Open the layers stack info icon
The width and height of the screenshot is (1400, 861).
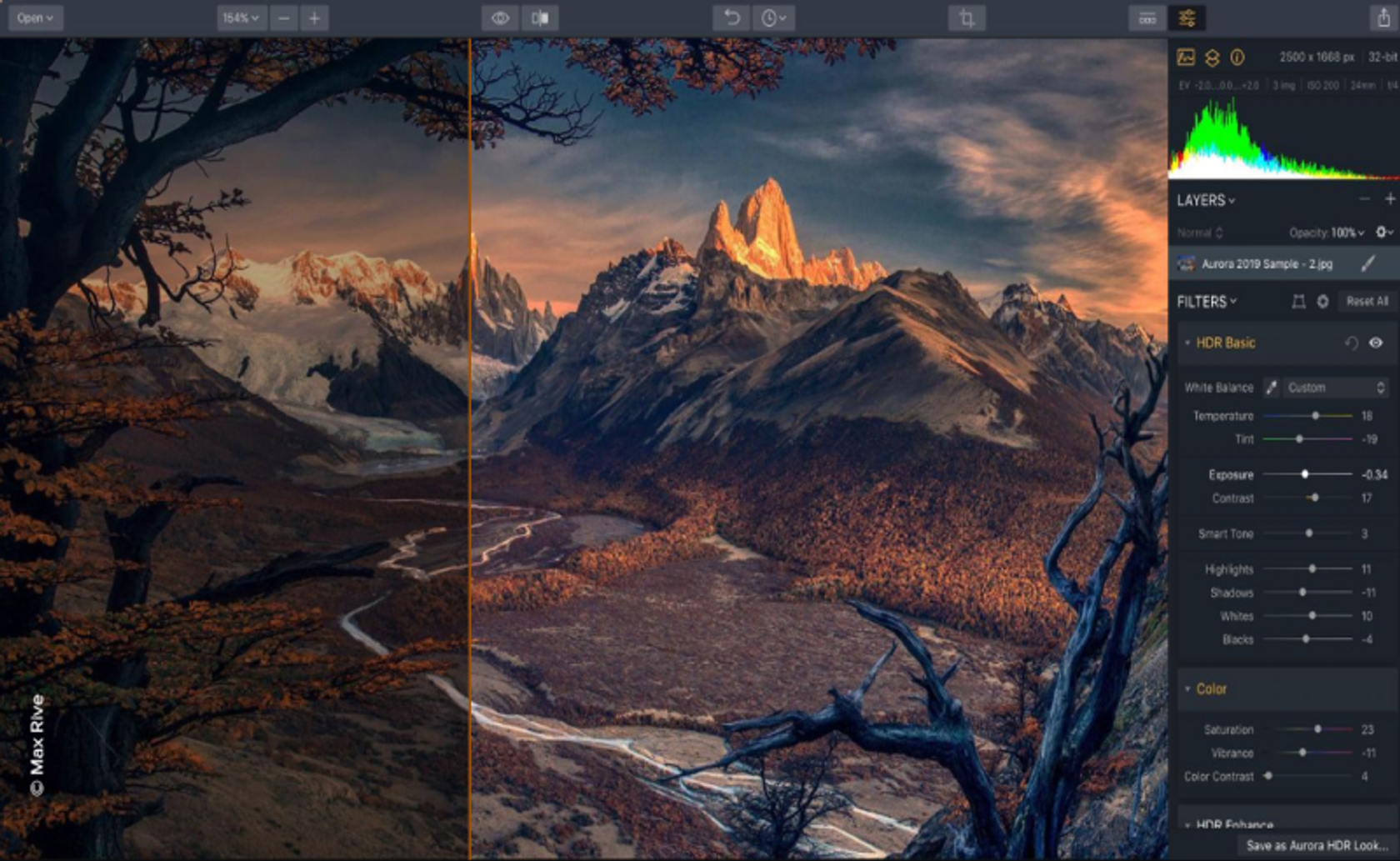pyautogui.click(x=1211, y=57)
